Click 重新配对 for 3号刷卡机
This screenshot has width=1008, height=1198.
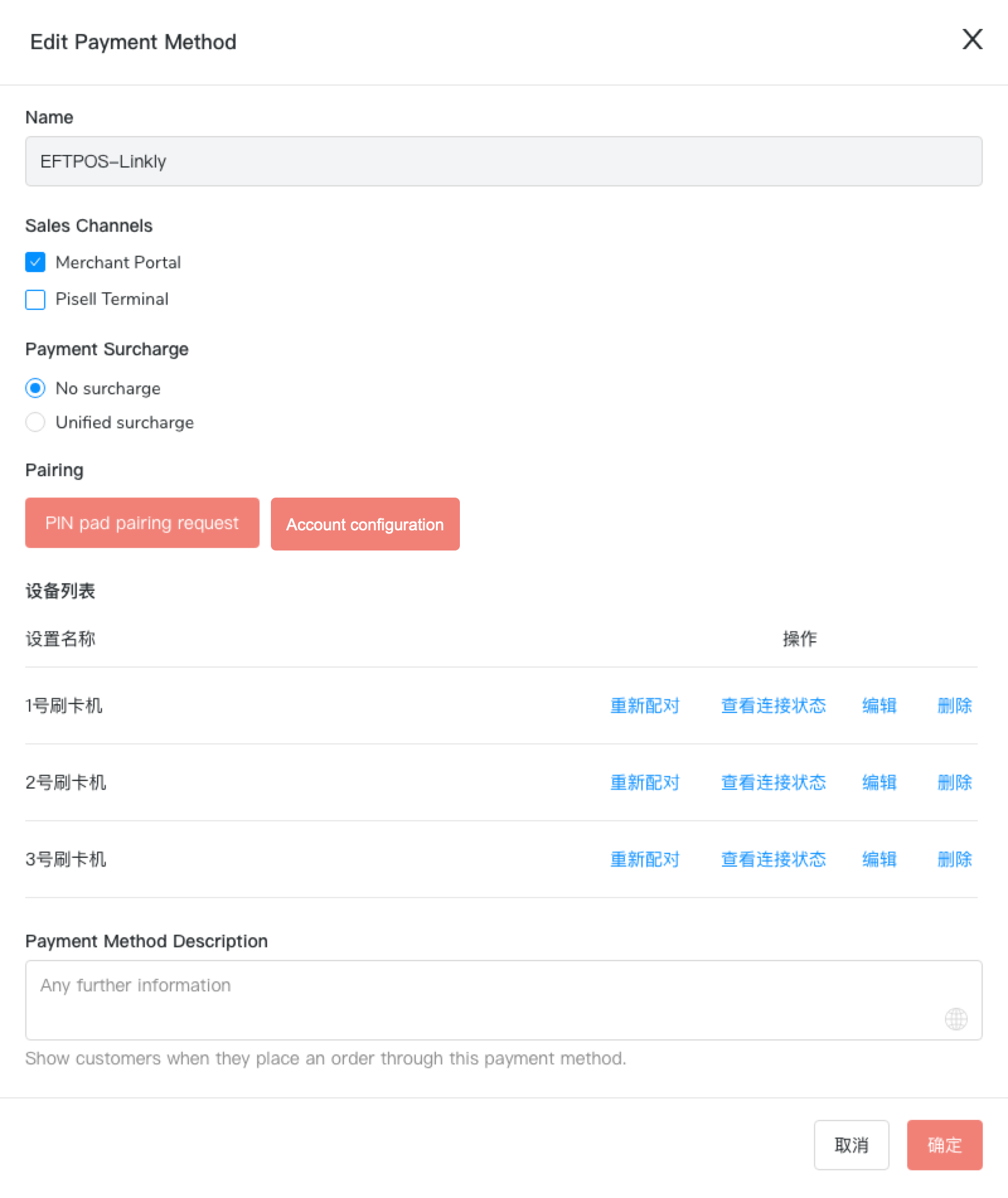point(645,859)
